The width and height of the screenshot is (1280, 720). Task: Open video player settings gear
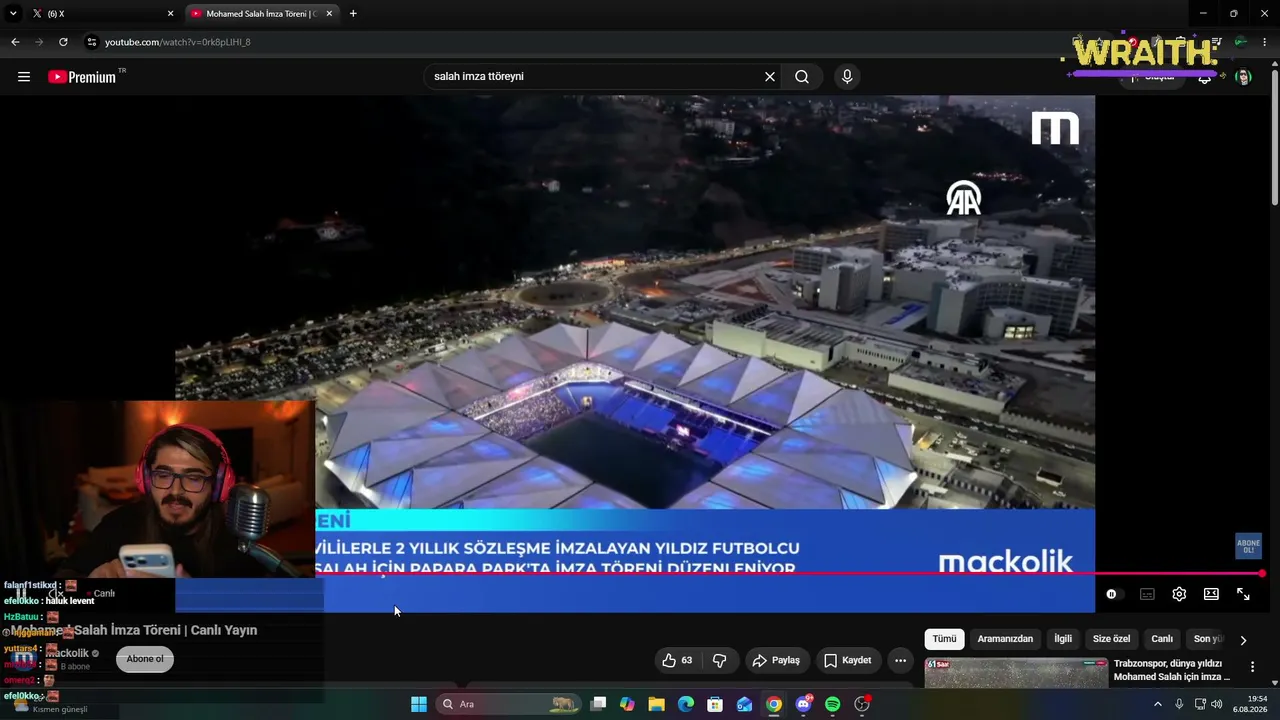1179,594
